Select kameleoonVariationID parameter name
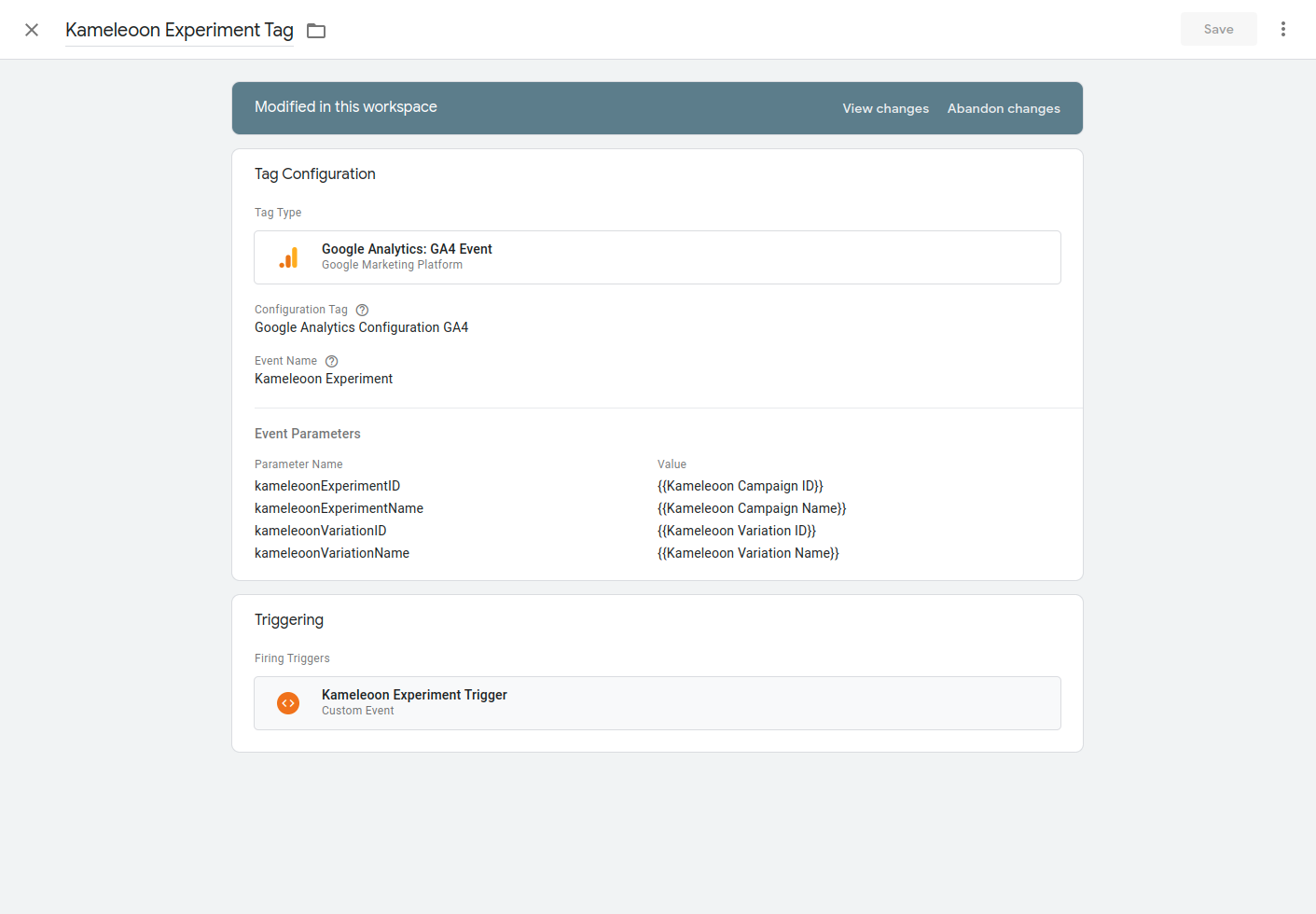Screen dimensions: 1316x914 tap(321, 531)
